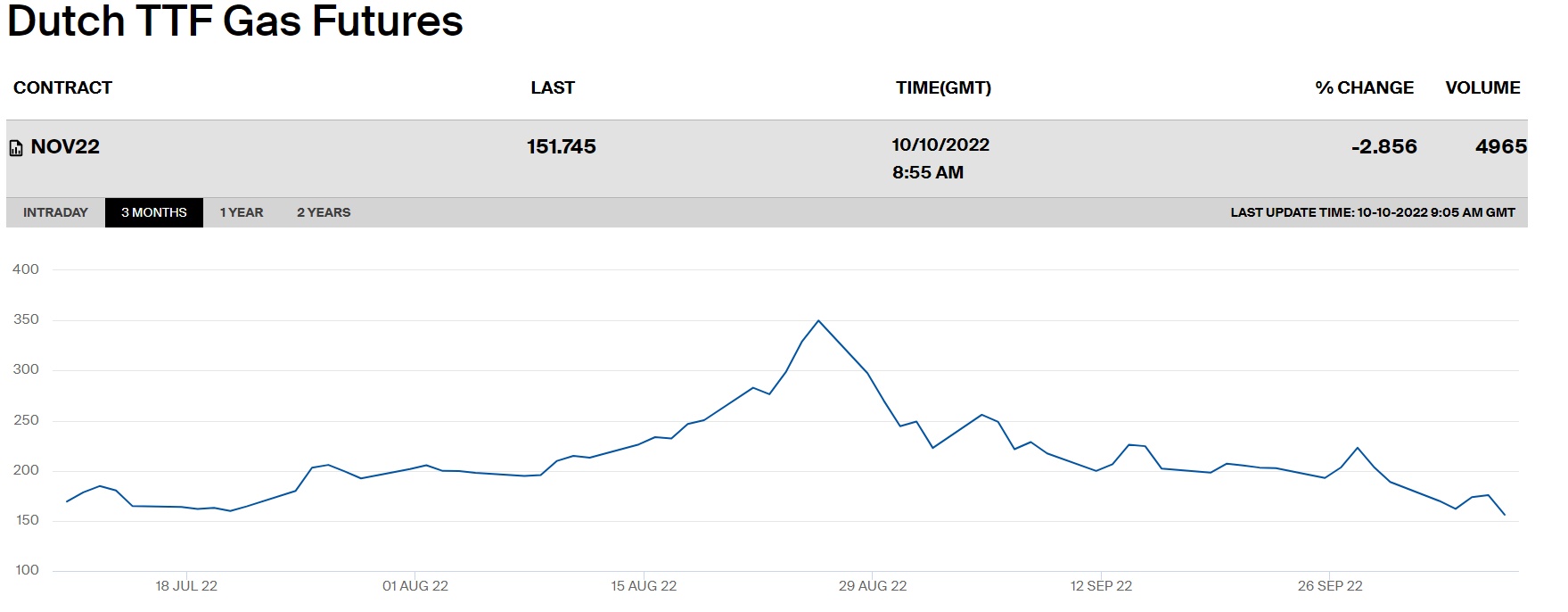Switch to the INTRADAY tab
Viewport: 1568px width, 612px height.
point(55,212)
